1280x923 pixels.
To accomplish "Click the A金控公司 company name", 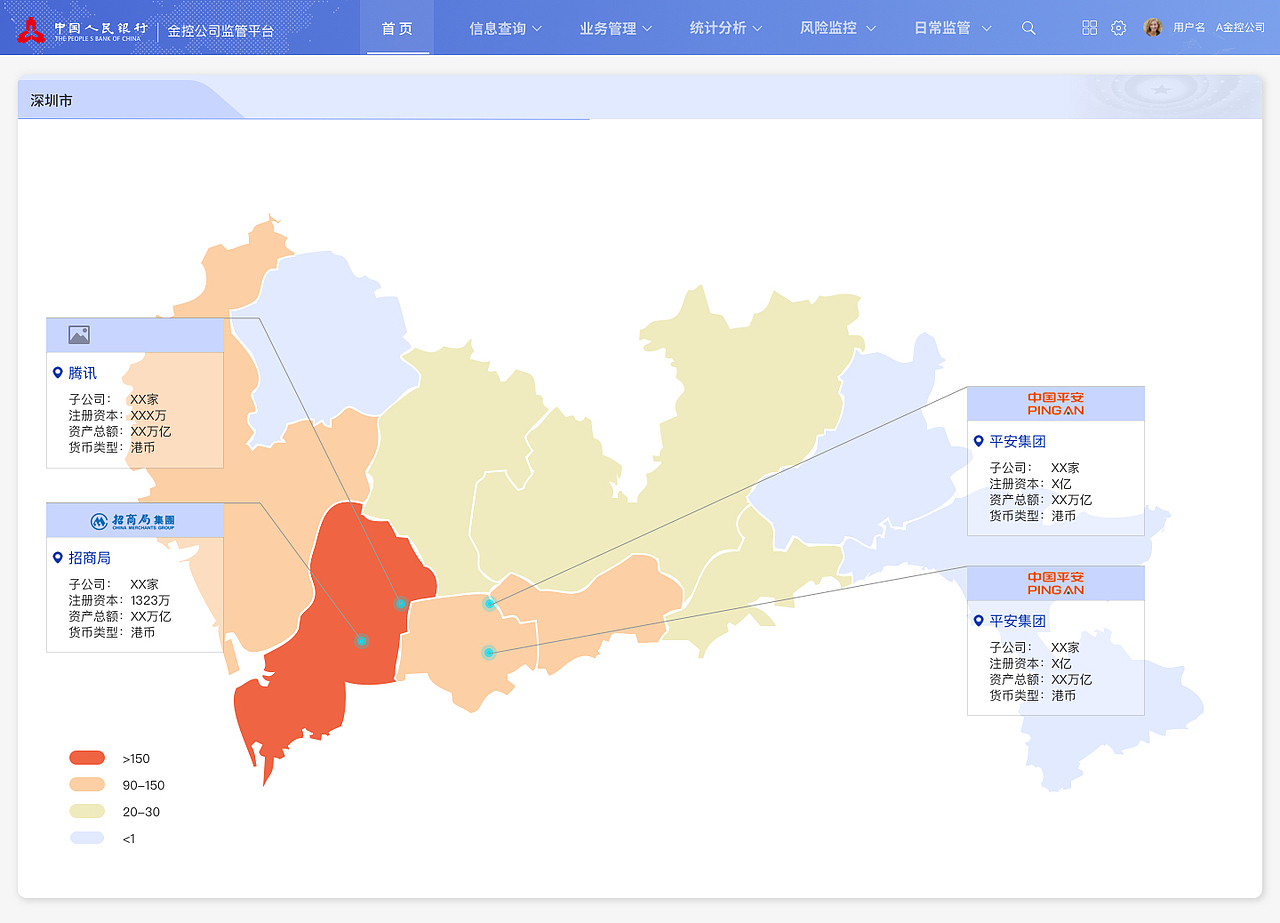I will 1240,28.
